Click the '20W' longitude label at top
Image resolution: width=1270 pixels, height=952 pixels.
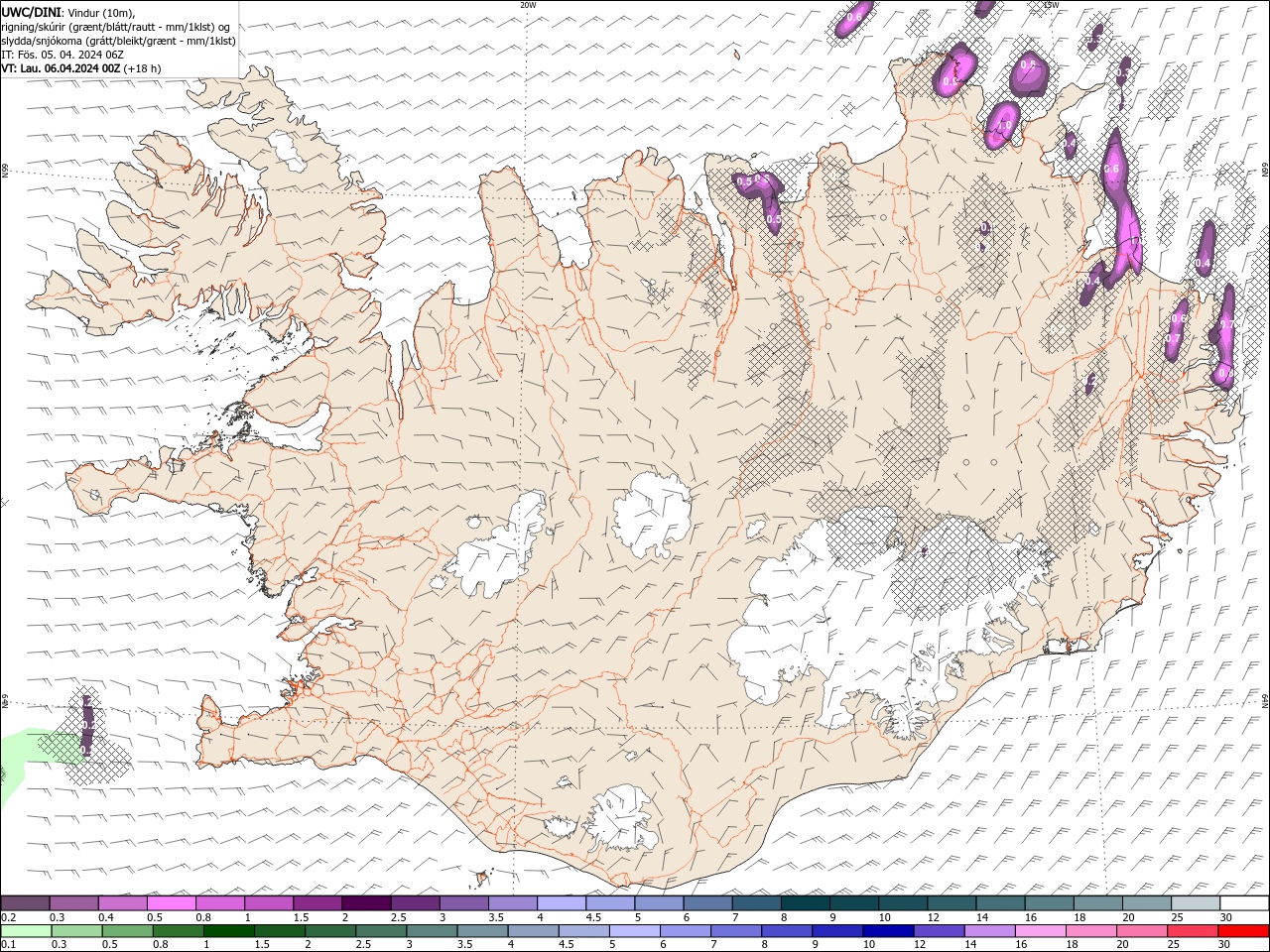click(x=528, y=5)
